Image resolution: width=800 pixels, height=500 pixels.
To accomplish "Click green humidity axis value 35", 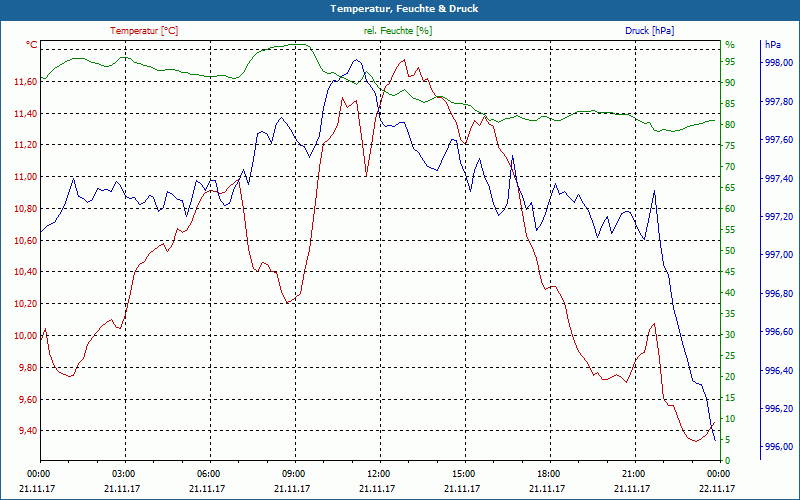I will [730, 314].
